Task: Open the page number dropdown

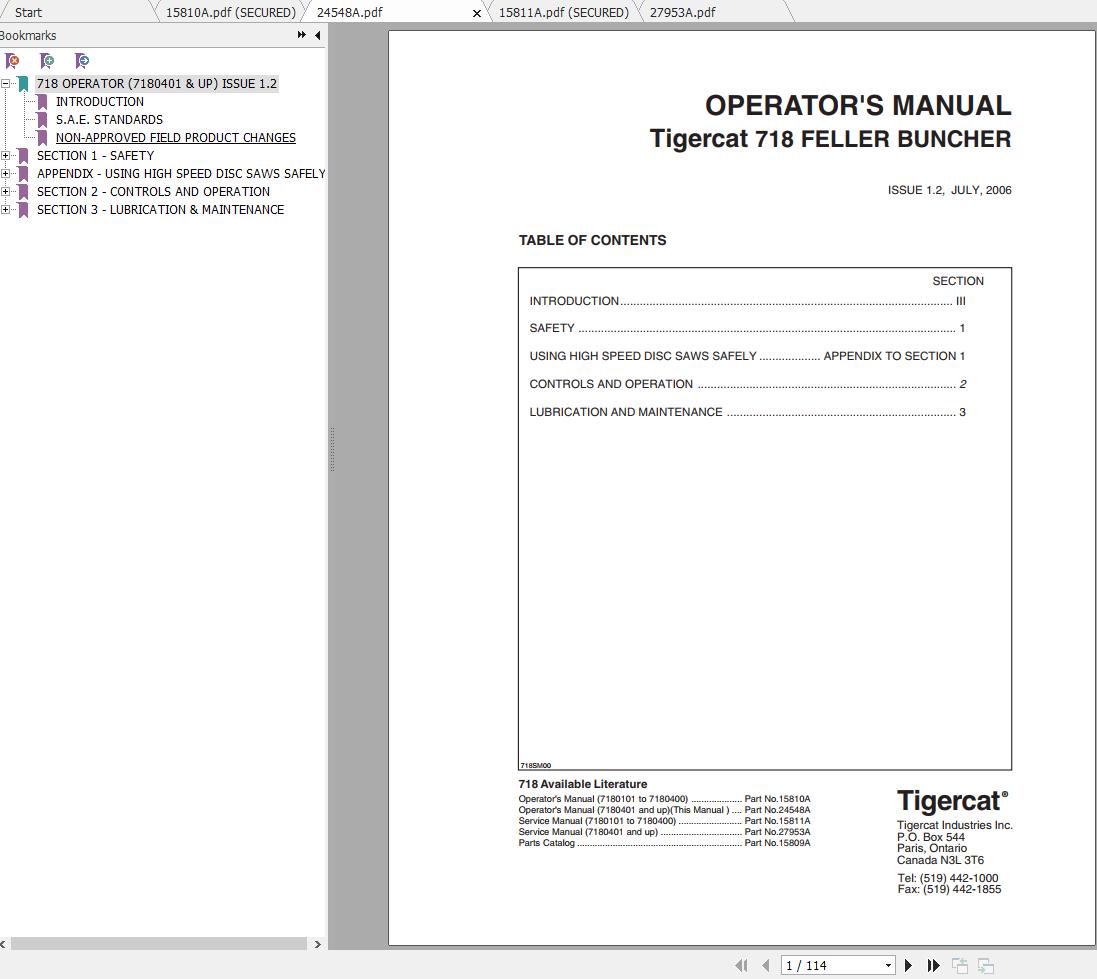Action: 888,964
